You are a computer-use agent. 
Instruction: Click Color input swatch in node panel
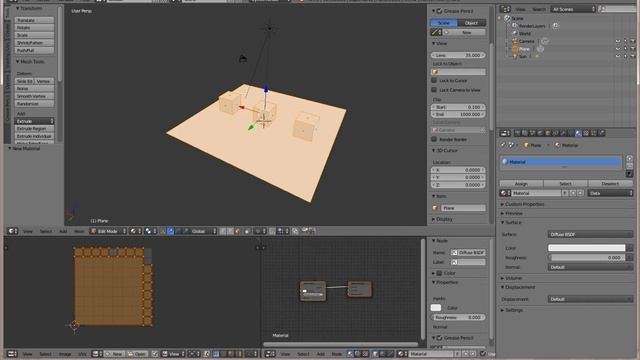click(x=436, y=308)
